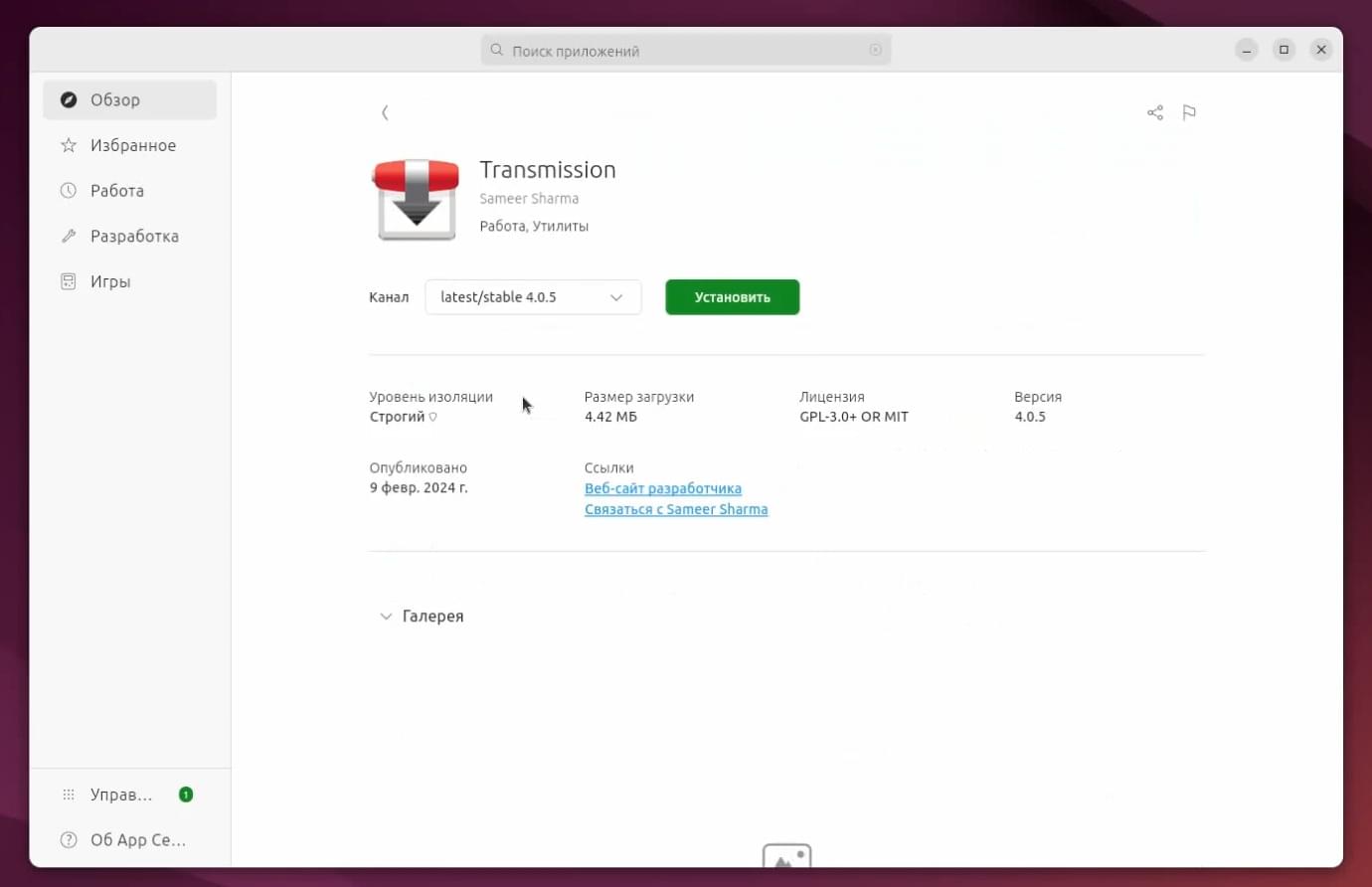Open the Канал channel dropdown
Viewport: 1372px width, 887px height.
tap(533, 297)
